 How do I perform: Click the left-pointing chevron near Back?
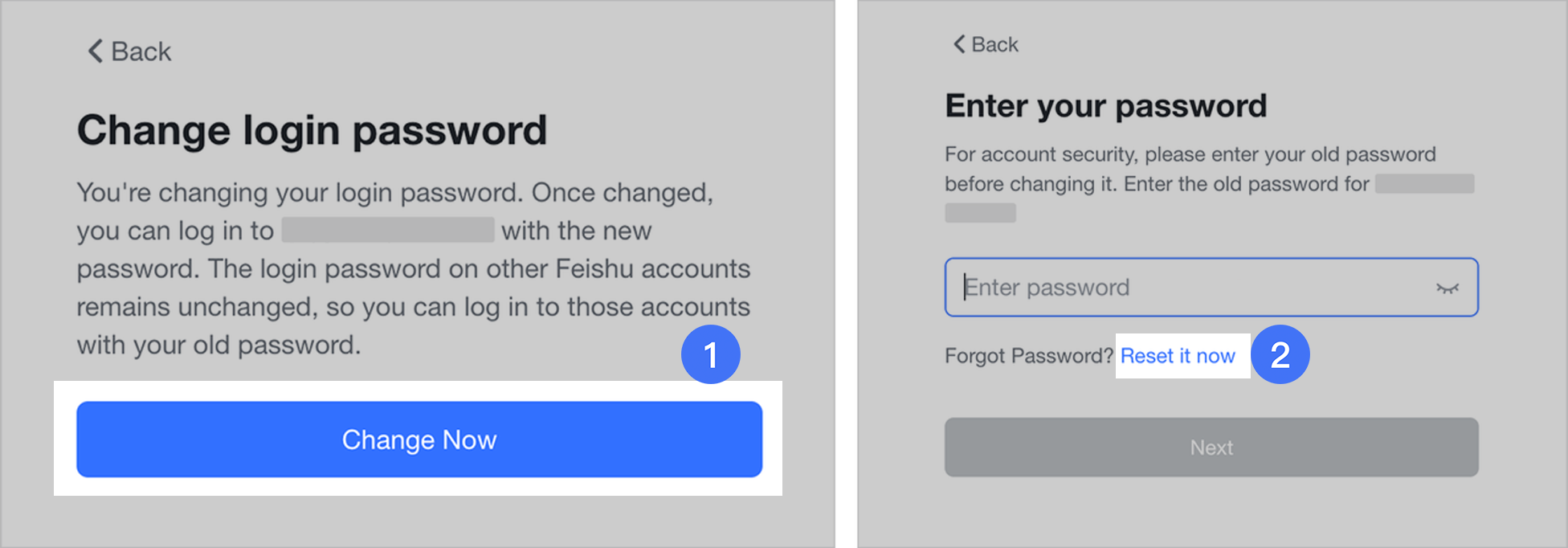click(94, 51)
